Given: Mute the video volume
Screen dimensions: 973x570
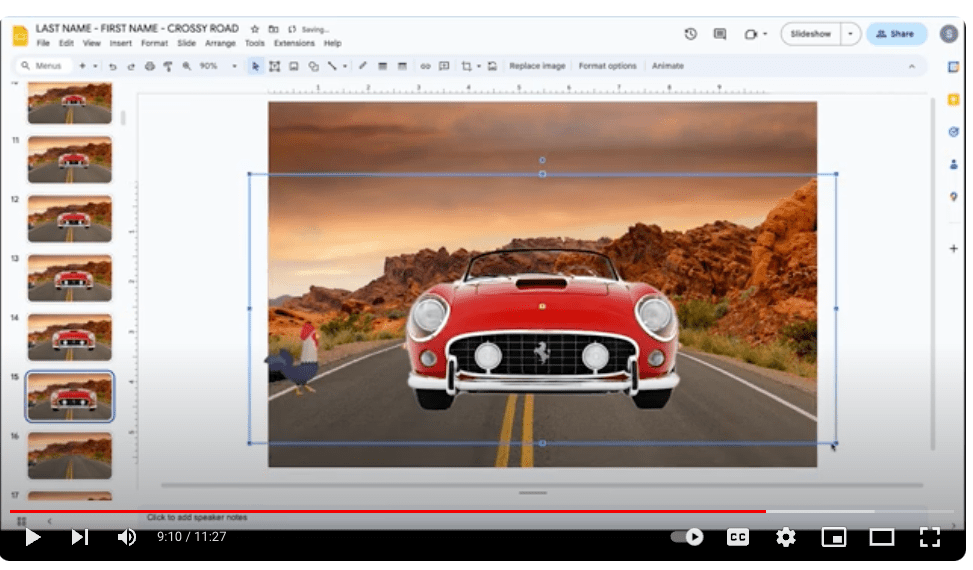Looking at the screenshot, I should pyautogui.click(x=127, y=537).
